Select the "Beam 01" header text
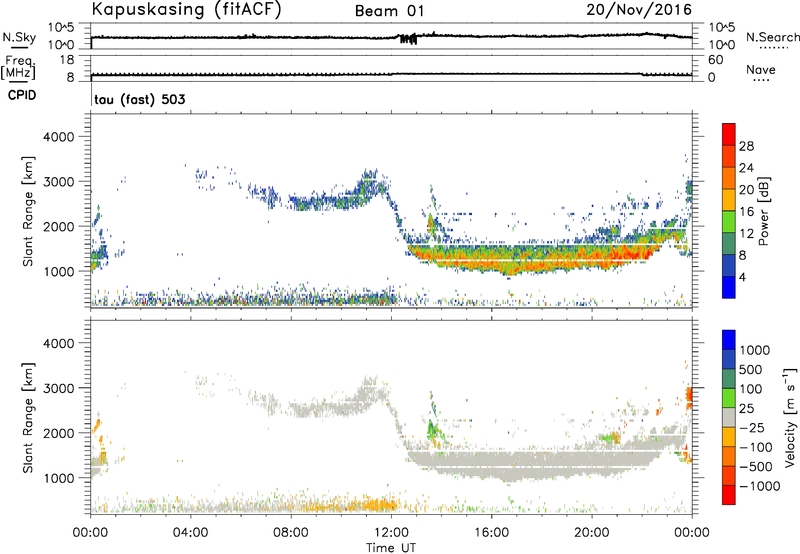800x554 pixels. point(389,11)
